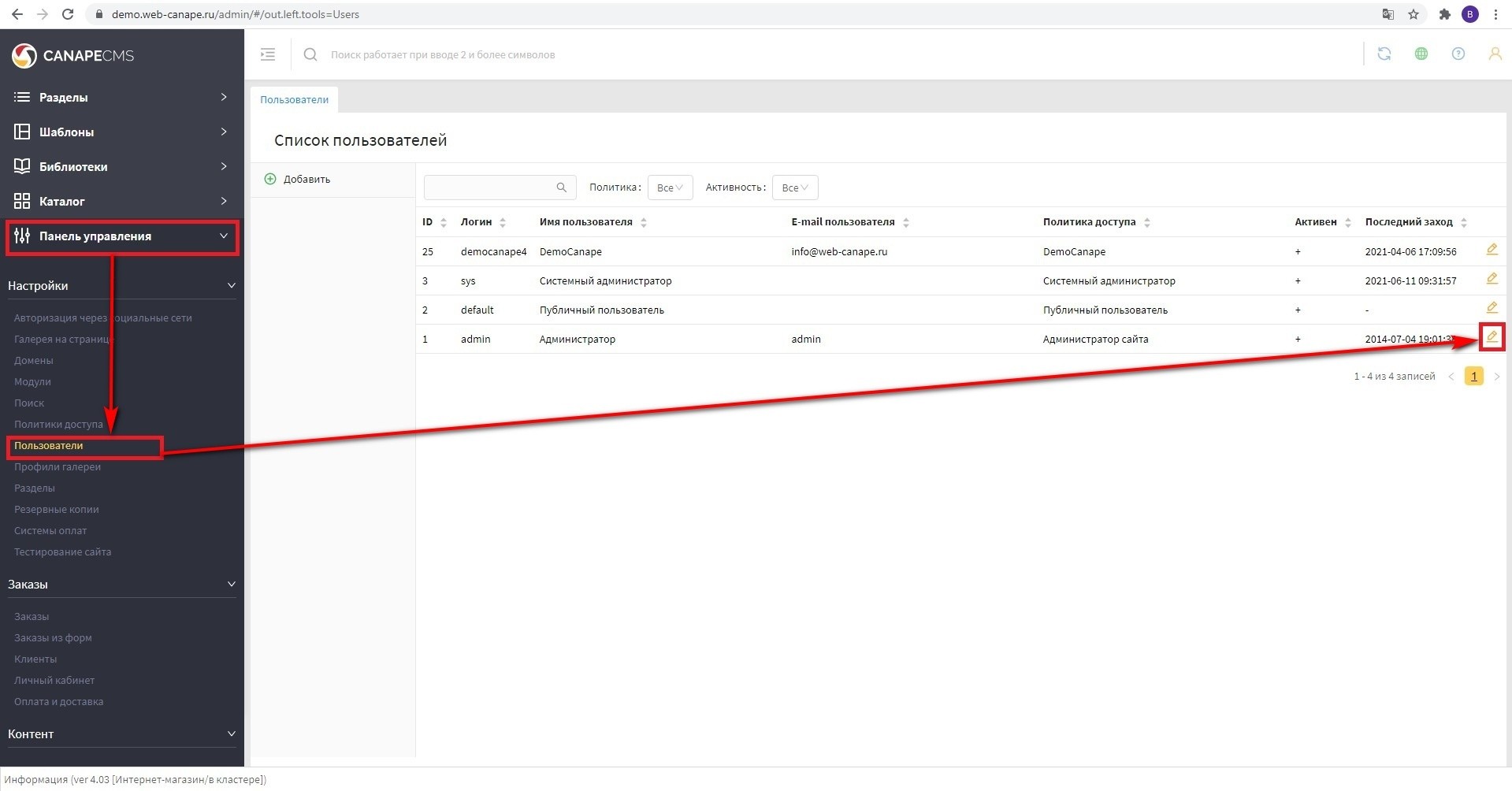
Task: Click the edit pencil for democanape4 user
Action: [x=1492, y=250]
